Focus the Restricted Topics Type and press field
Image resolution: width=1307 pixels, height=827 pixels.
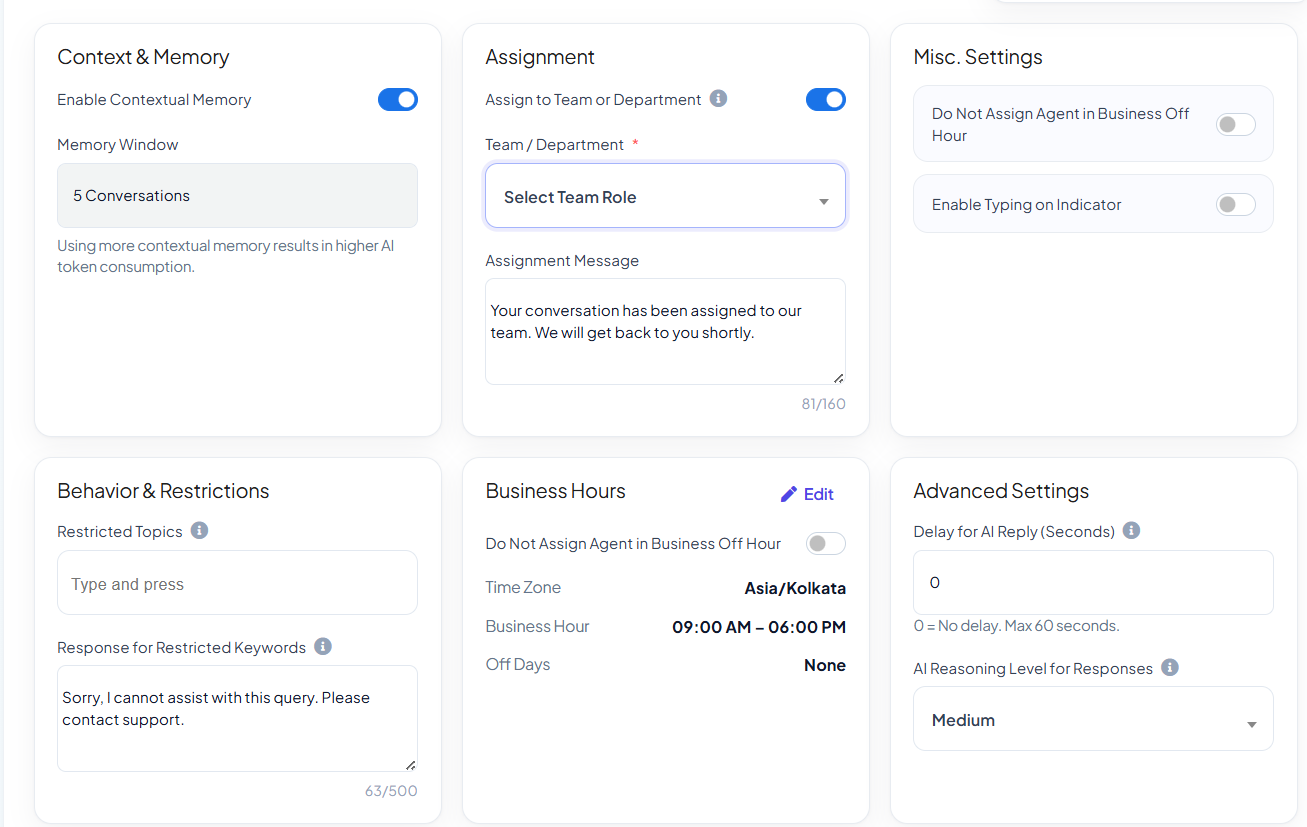[x=237, y=583]
